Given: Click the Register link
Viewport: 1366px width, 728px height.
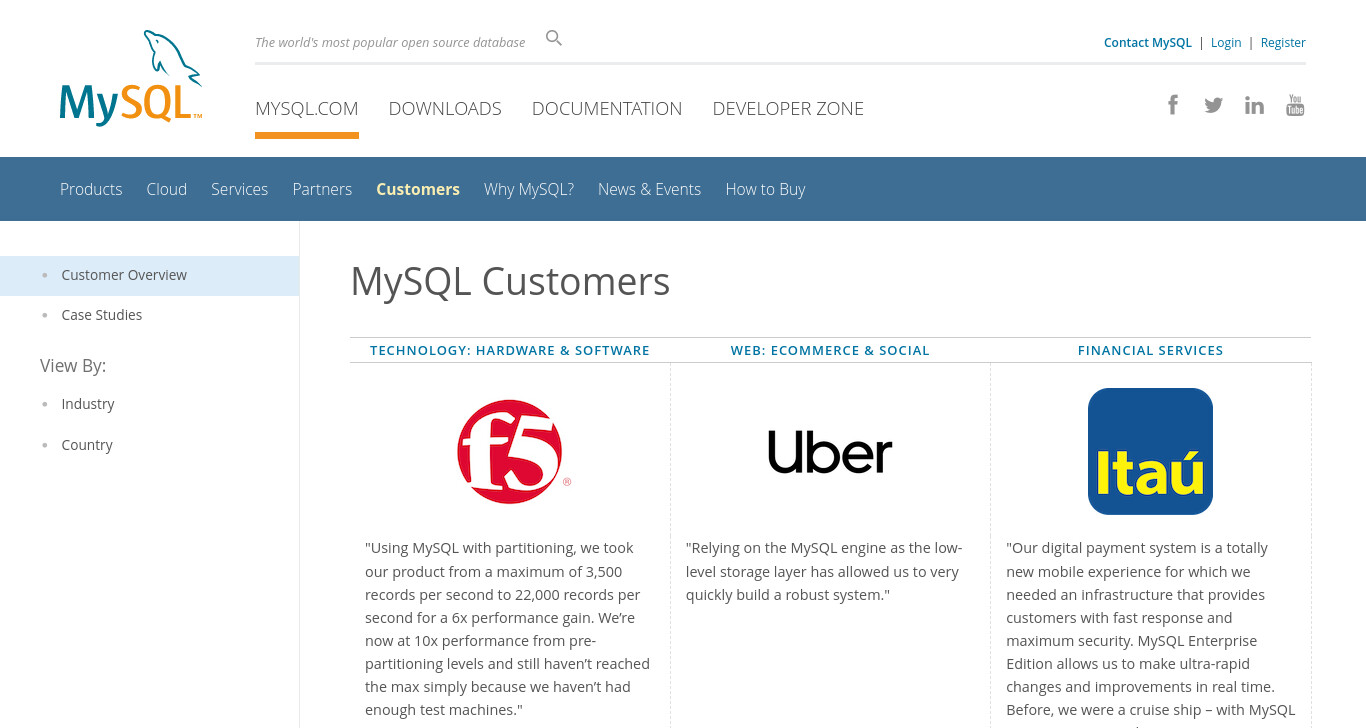Looking at the screenshot, I should point(1283,42).
